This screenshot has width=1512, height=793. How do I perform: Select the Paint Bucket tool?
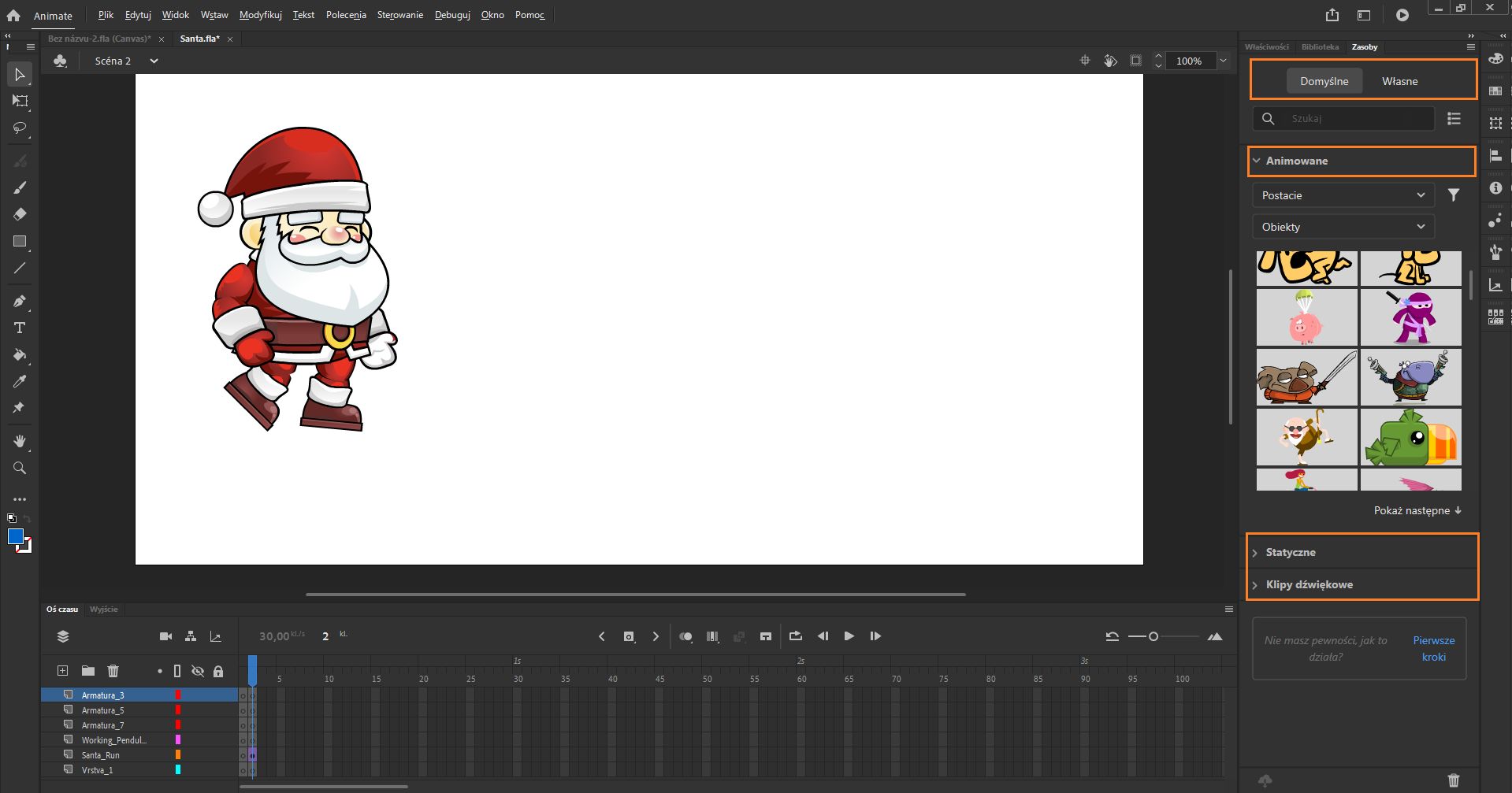[x=20, y=354]
